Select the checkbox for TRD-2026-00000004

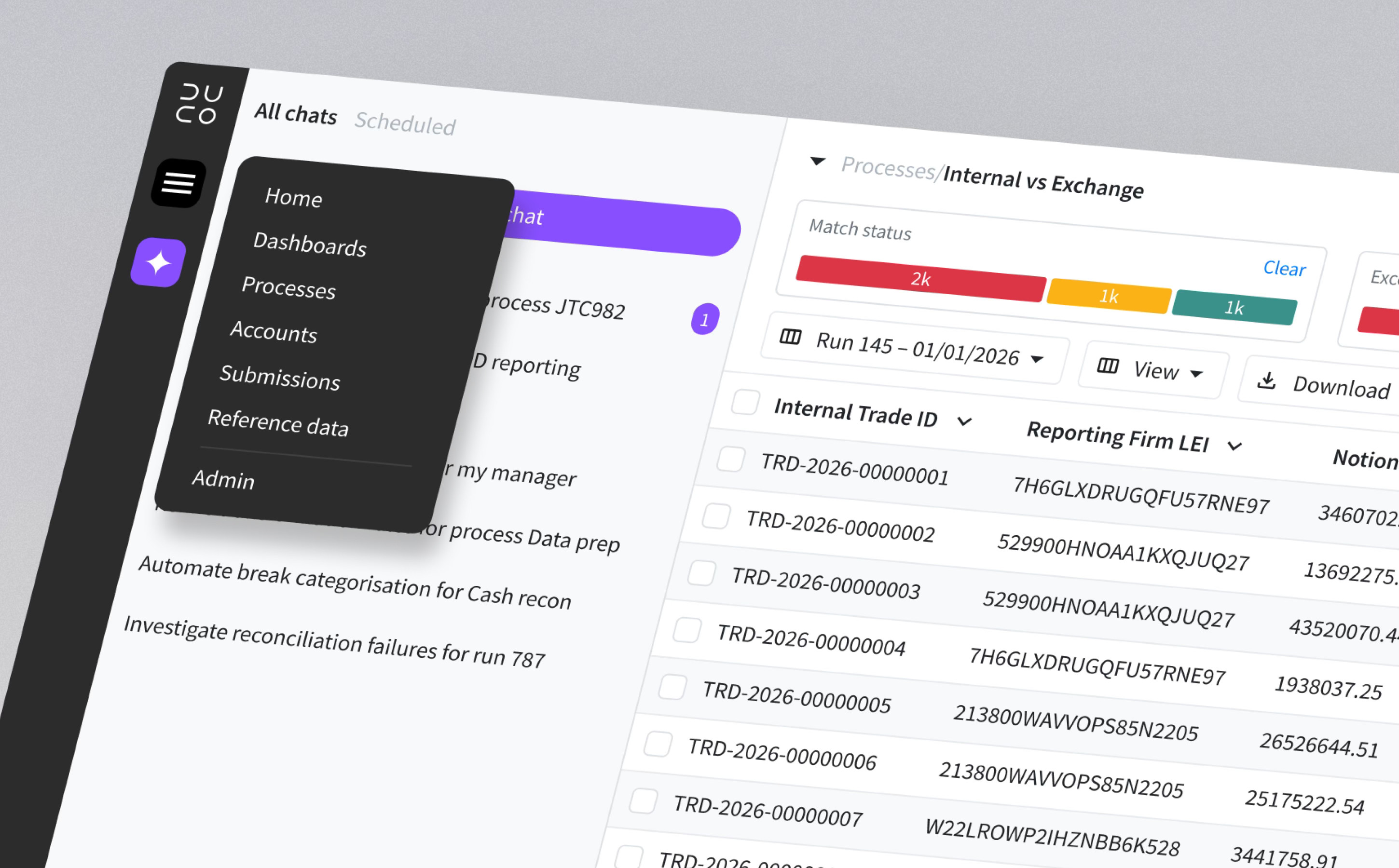point(687,630)
